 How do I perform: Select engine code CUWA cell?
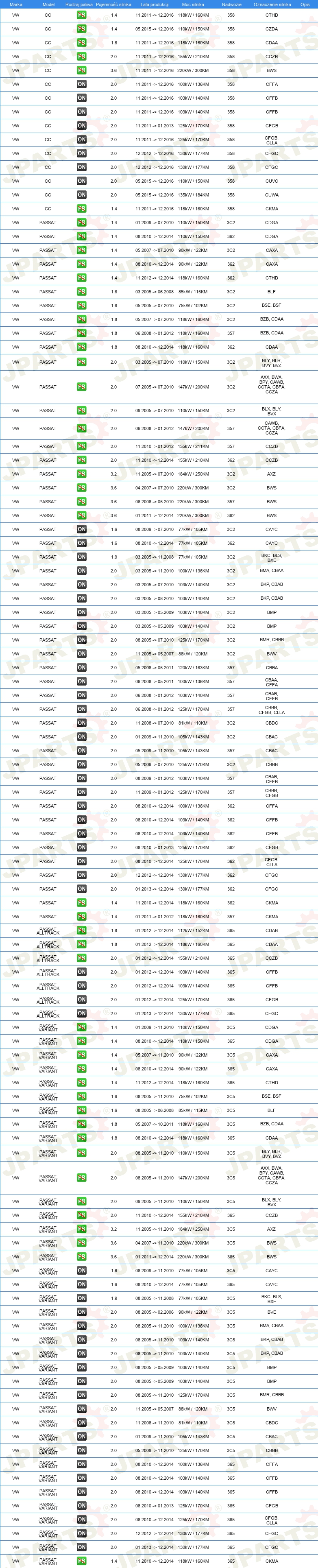(x=272, y=195)
